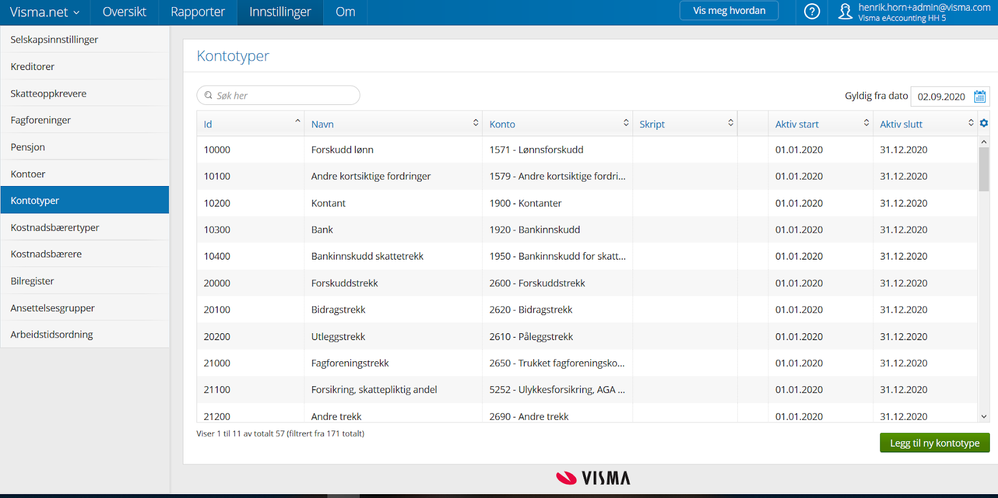Screen dimensions: 998x498
Task: Click the Visma logo in footer
Action: (593, 478)
